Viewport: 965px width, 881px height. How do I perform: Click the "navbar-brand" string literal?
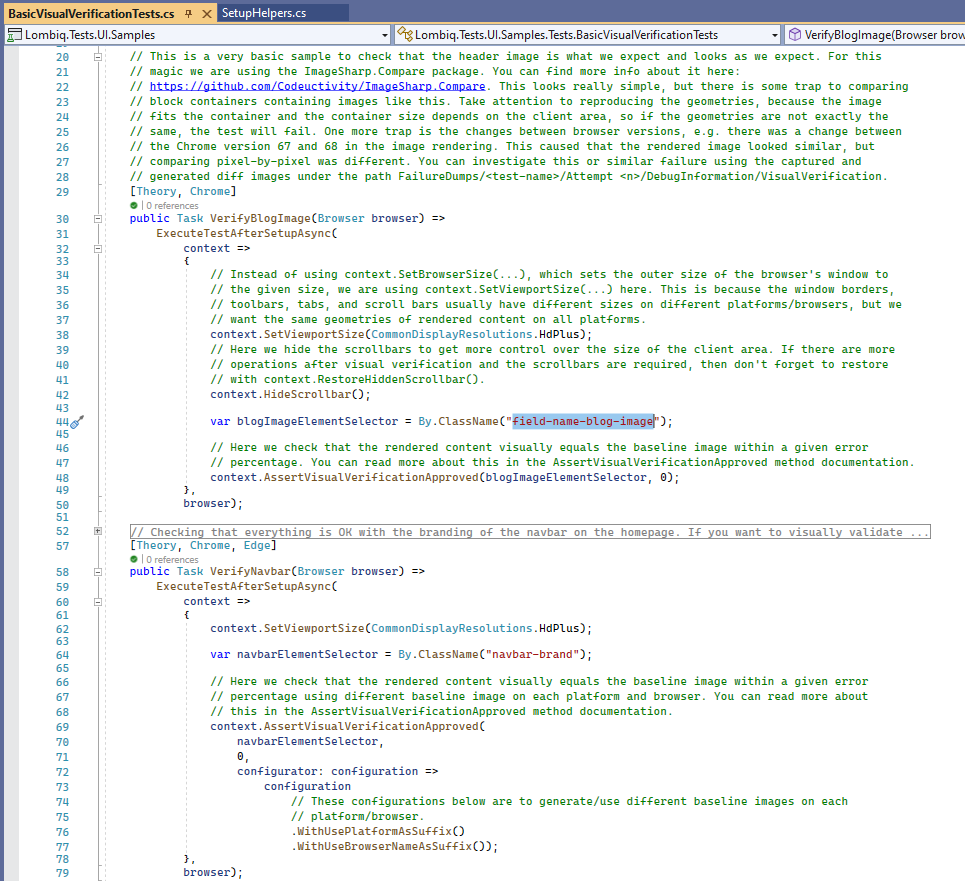(532, 654)
